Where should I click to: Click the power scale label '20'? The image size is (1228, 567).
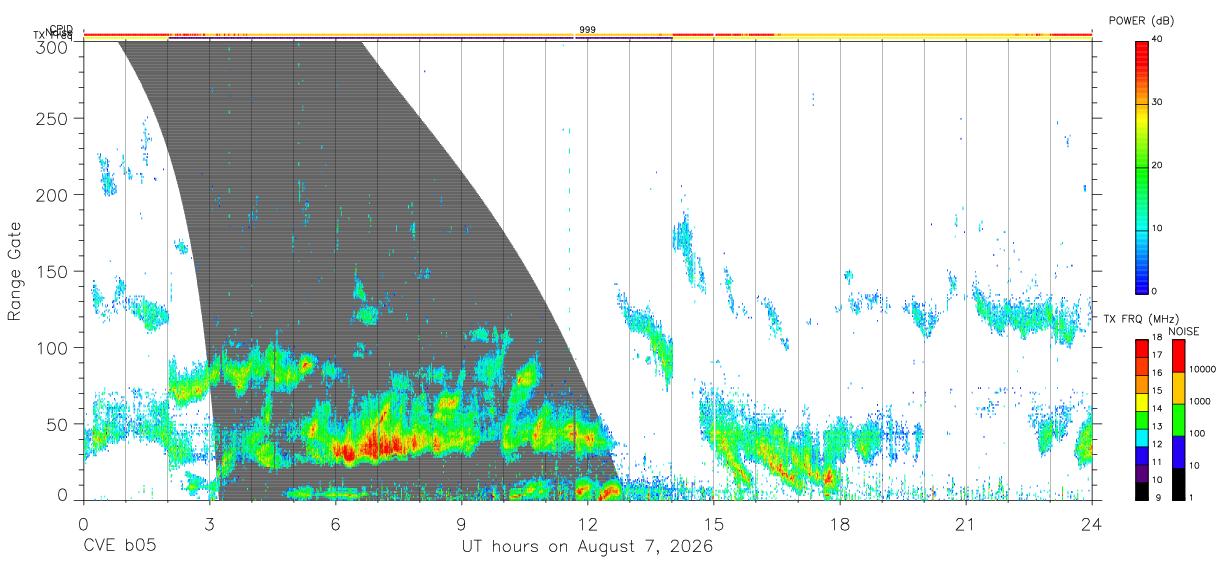(1158, 166)
